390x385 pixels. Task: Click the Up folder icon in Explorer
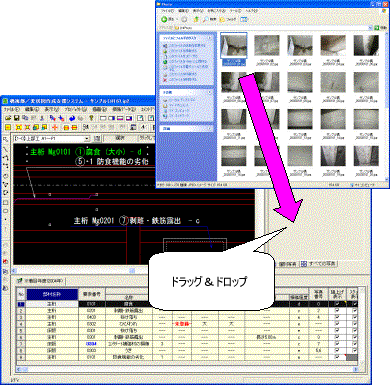coord(196,19)
